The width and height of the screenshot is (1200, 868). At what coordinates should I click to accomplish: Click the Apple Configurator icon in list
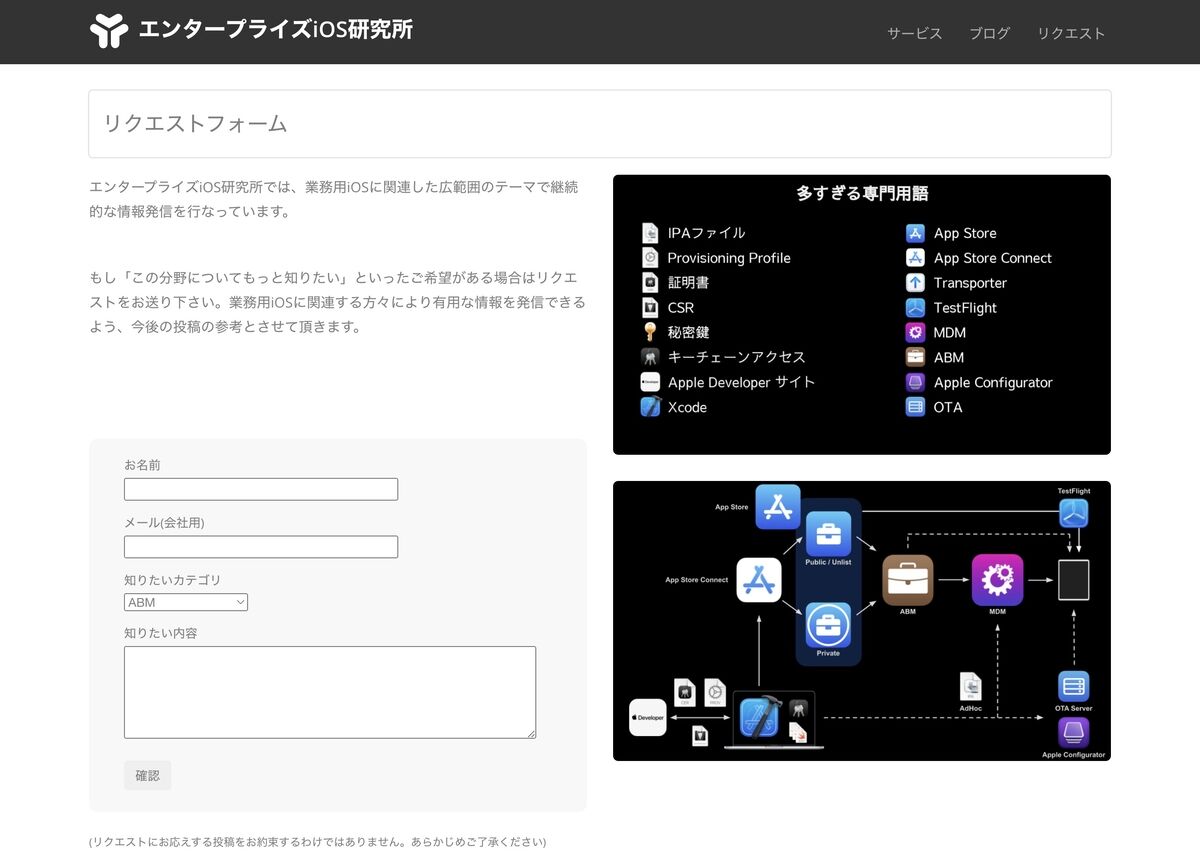[915, 382]
